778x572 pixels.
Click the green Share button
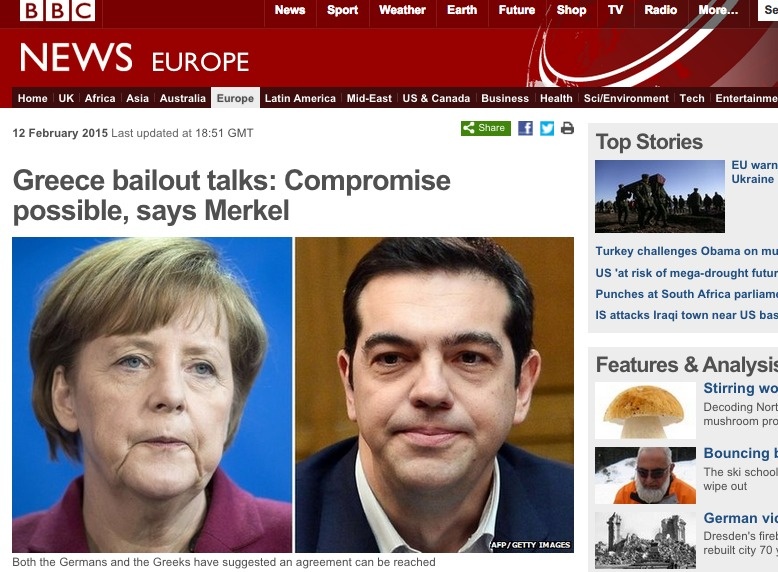pyautogui.click(x=486, y=128)
